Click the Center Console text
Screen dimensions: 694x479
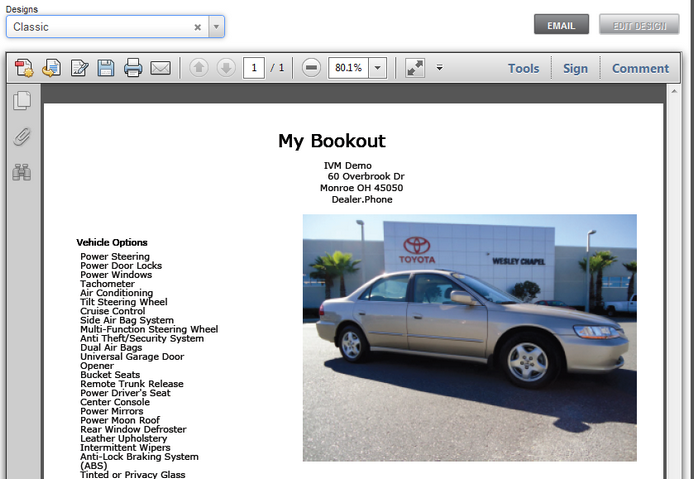click(115, 402)
